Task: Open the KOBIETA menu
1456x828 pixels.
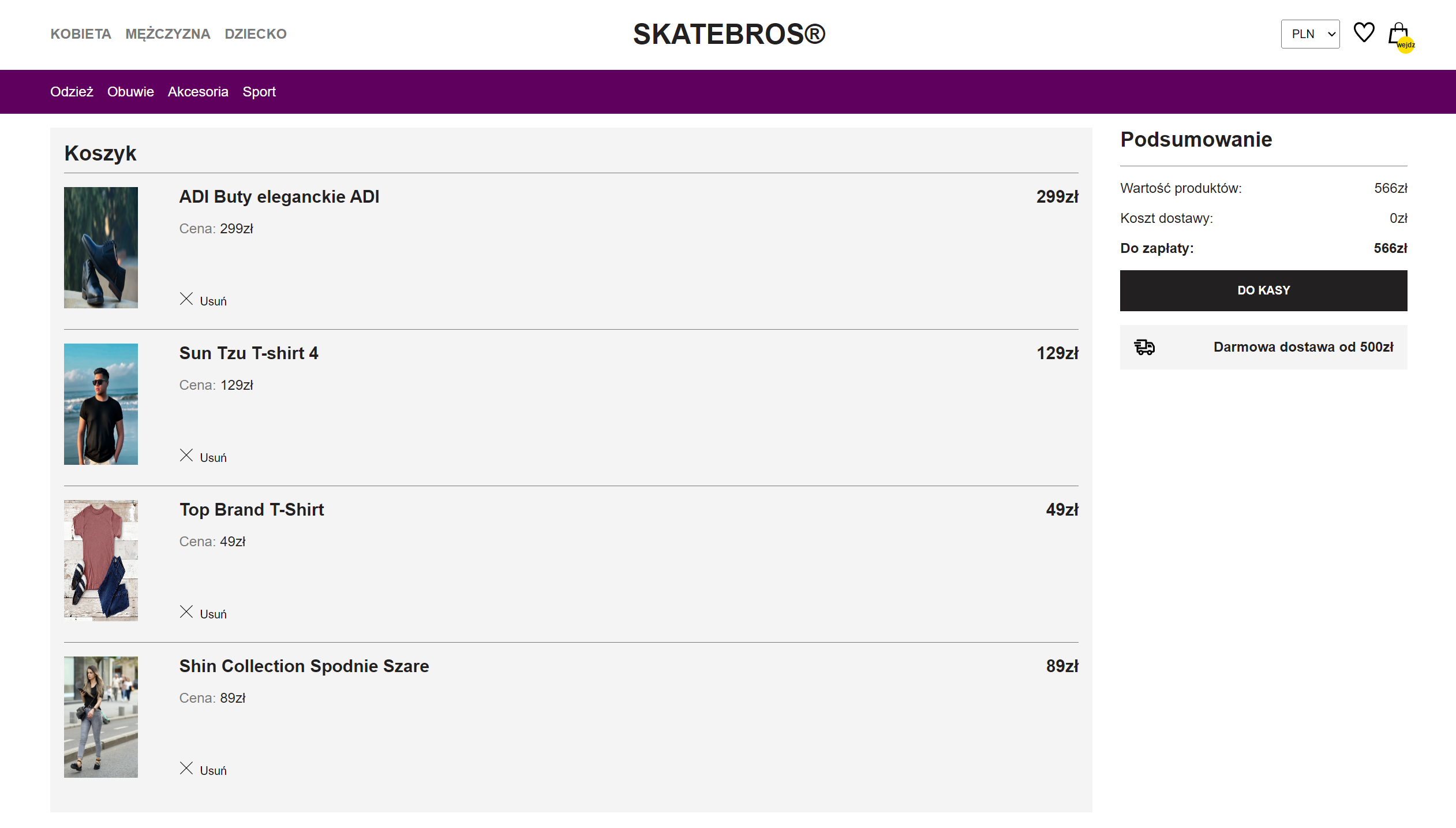Action: 81,34
